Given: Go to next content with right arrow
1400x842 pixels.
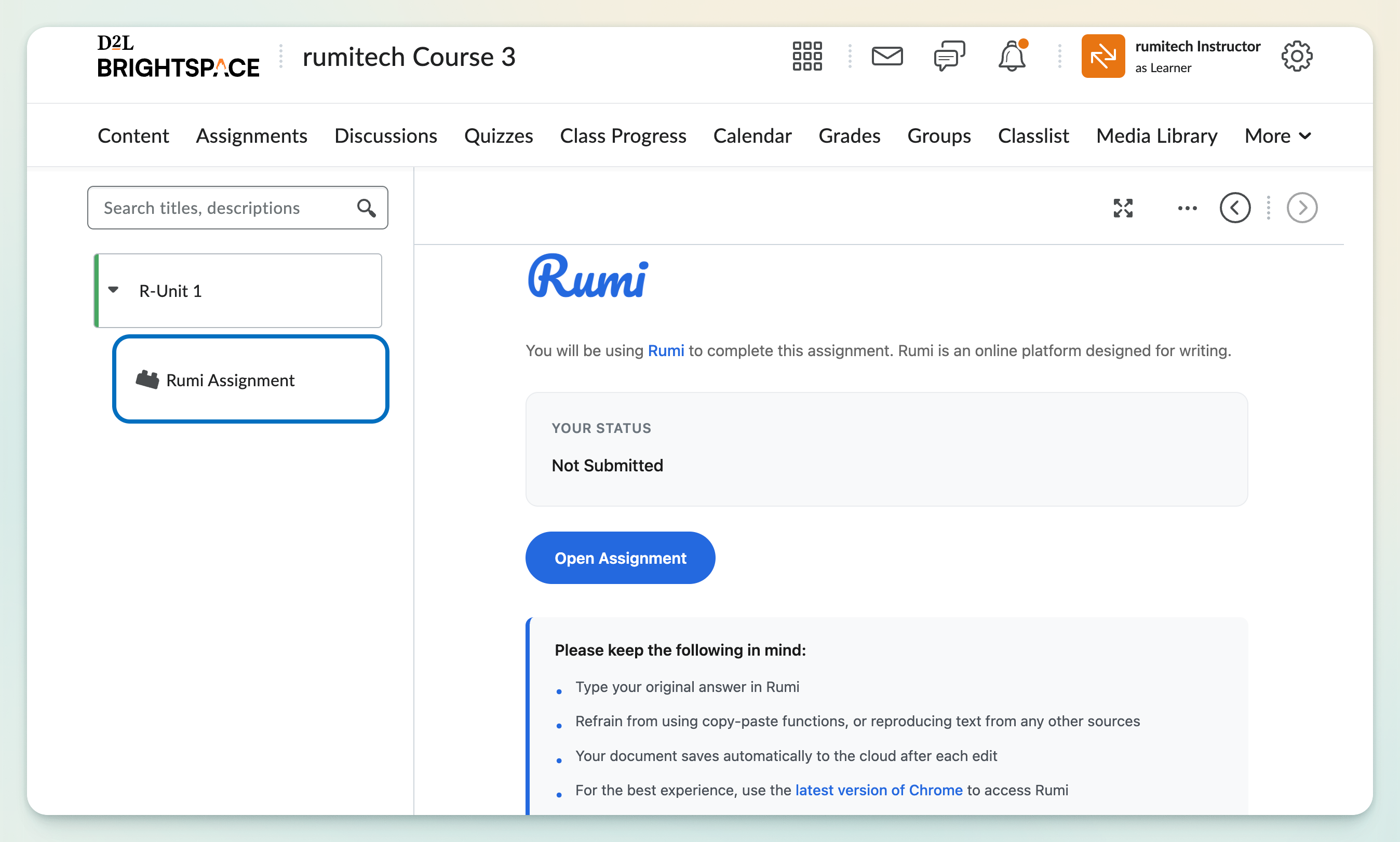Looking at the screenshot, I should pos(1302,208).
